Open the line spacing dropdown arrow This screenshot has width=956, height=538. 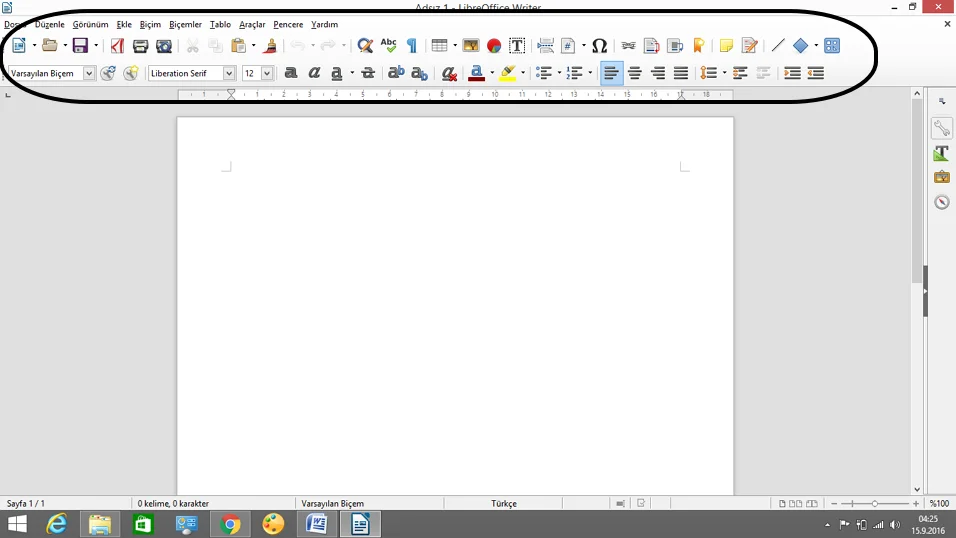coord(724,73)
